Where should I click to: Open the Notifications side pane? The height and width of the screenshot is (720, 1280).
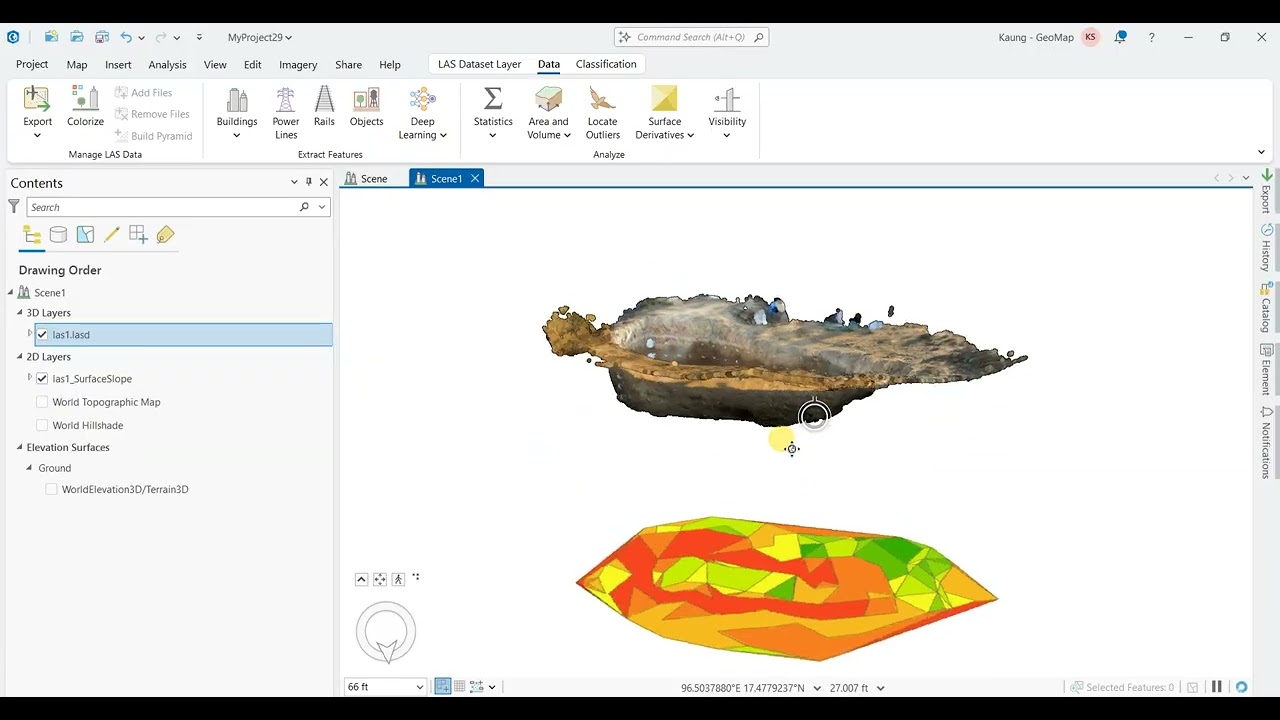[x=1266, y=442]
